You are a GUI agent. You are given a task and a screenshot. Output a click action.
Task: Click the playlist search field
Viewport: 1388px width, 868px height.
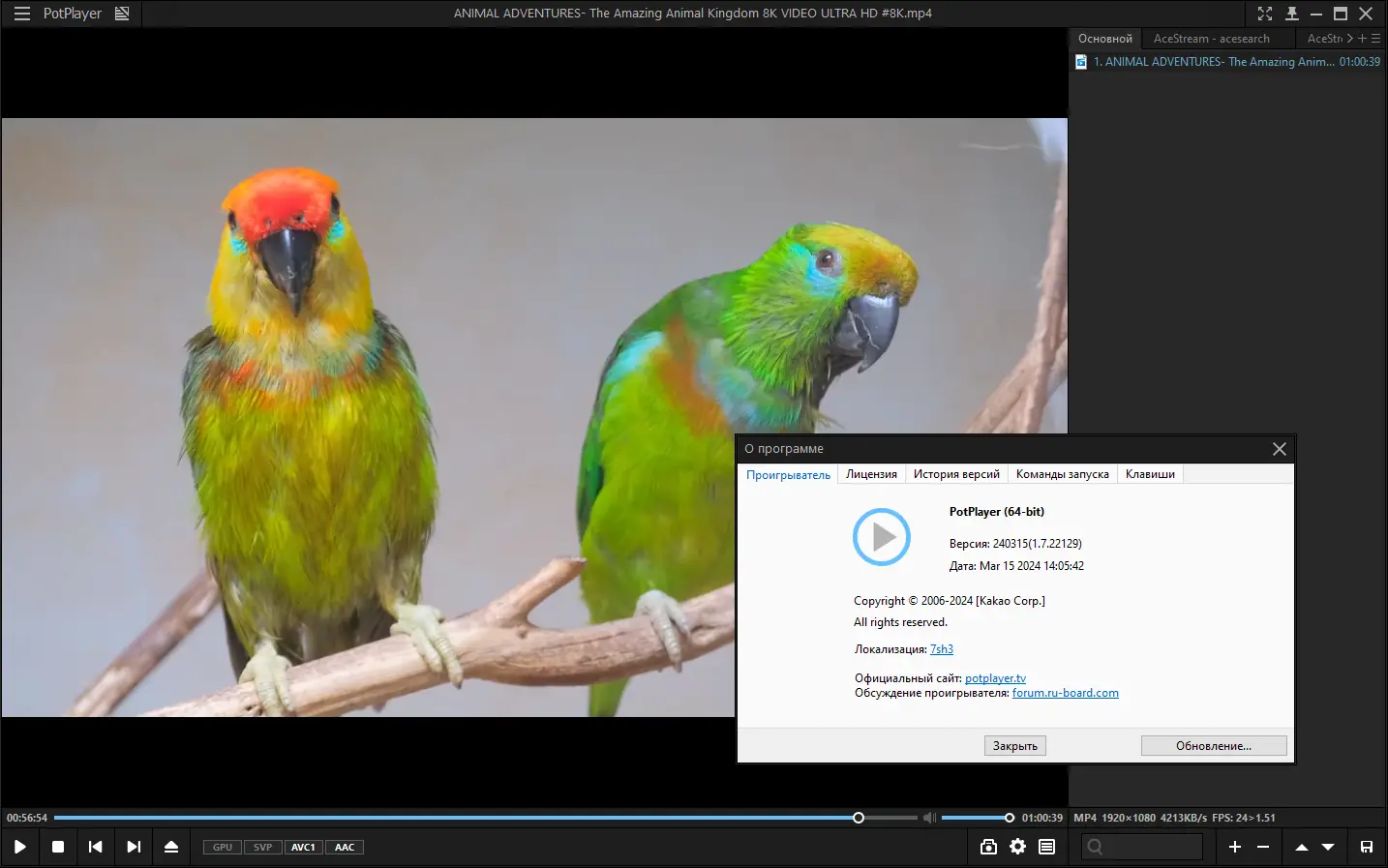click(1142, 847)
